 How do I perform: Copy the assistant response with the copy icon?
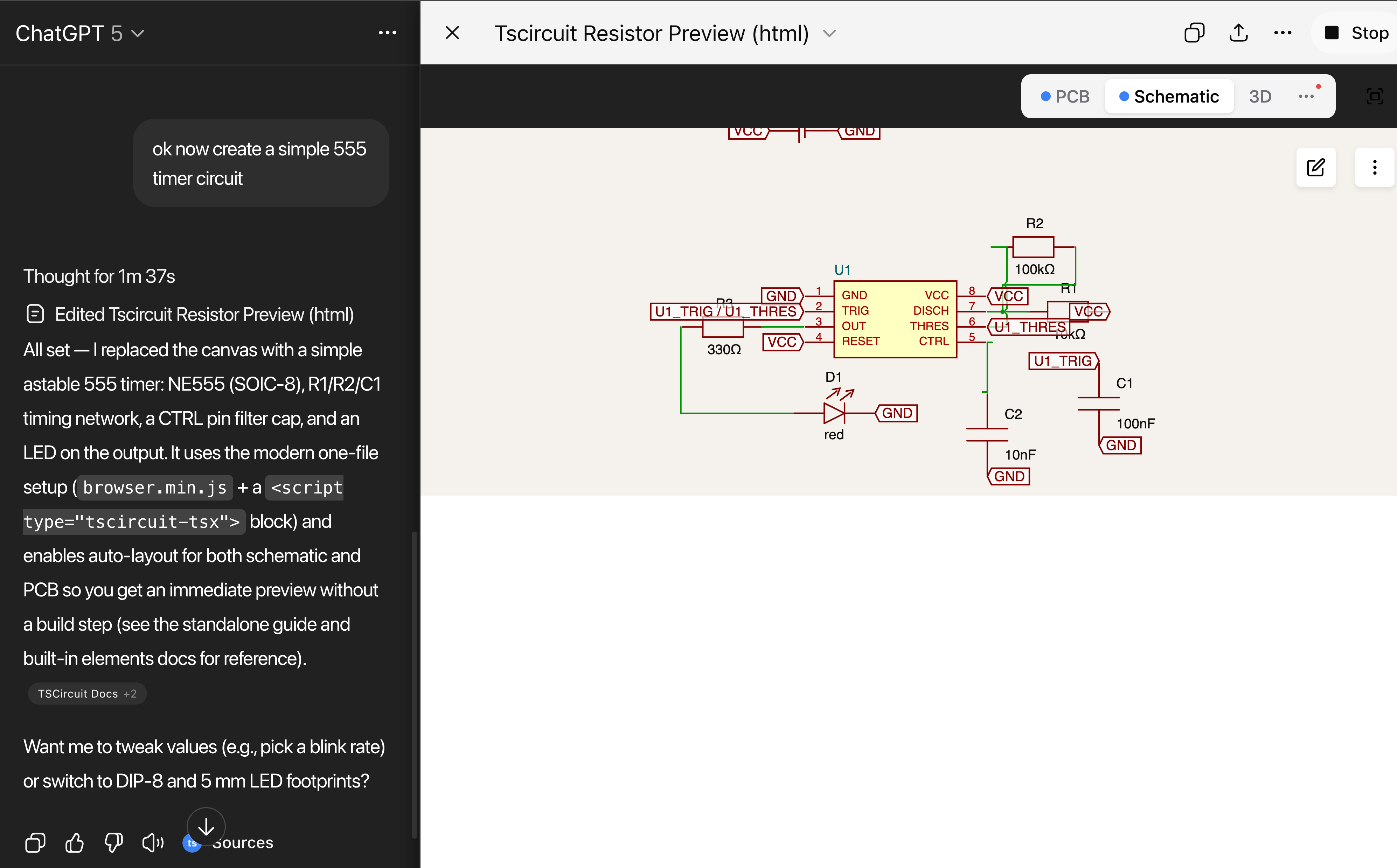[x=35, y=843]
